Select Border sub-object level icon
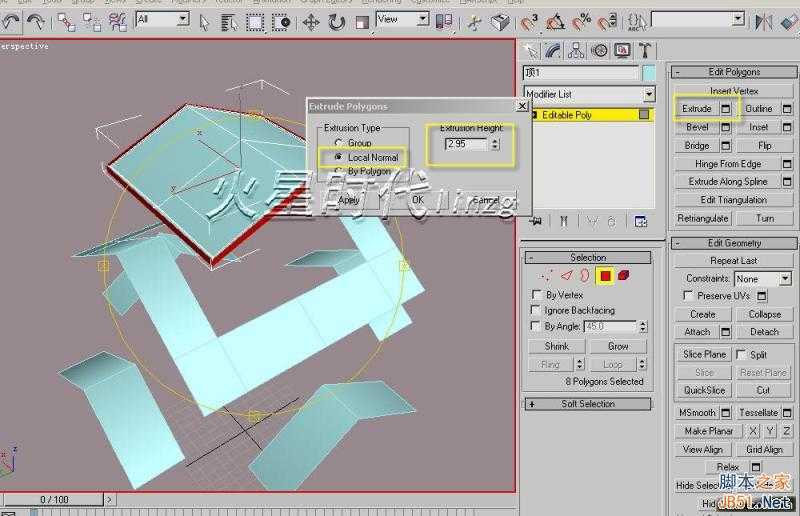This screenshot has height=516, width=800. coord(585,276)
